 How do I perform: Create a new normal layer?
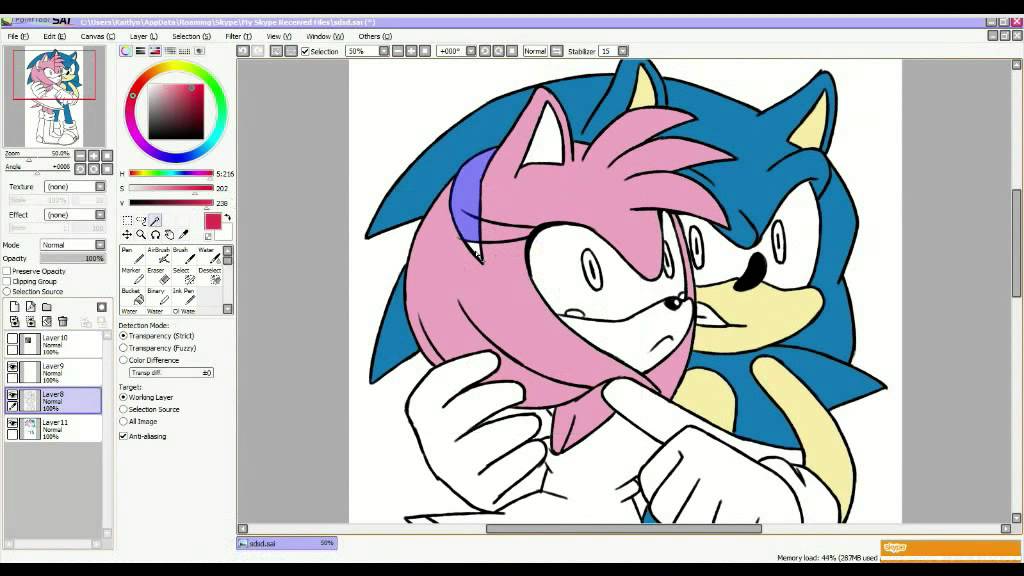click(14, 306)
